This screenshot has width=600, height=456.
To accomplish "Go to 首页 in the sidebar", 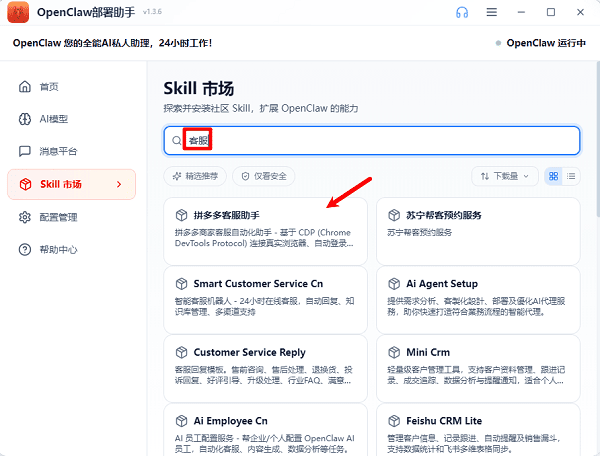I will pyautogui.click(x=48, y=87).
